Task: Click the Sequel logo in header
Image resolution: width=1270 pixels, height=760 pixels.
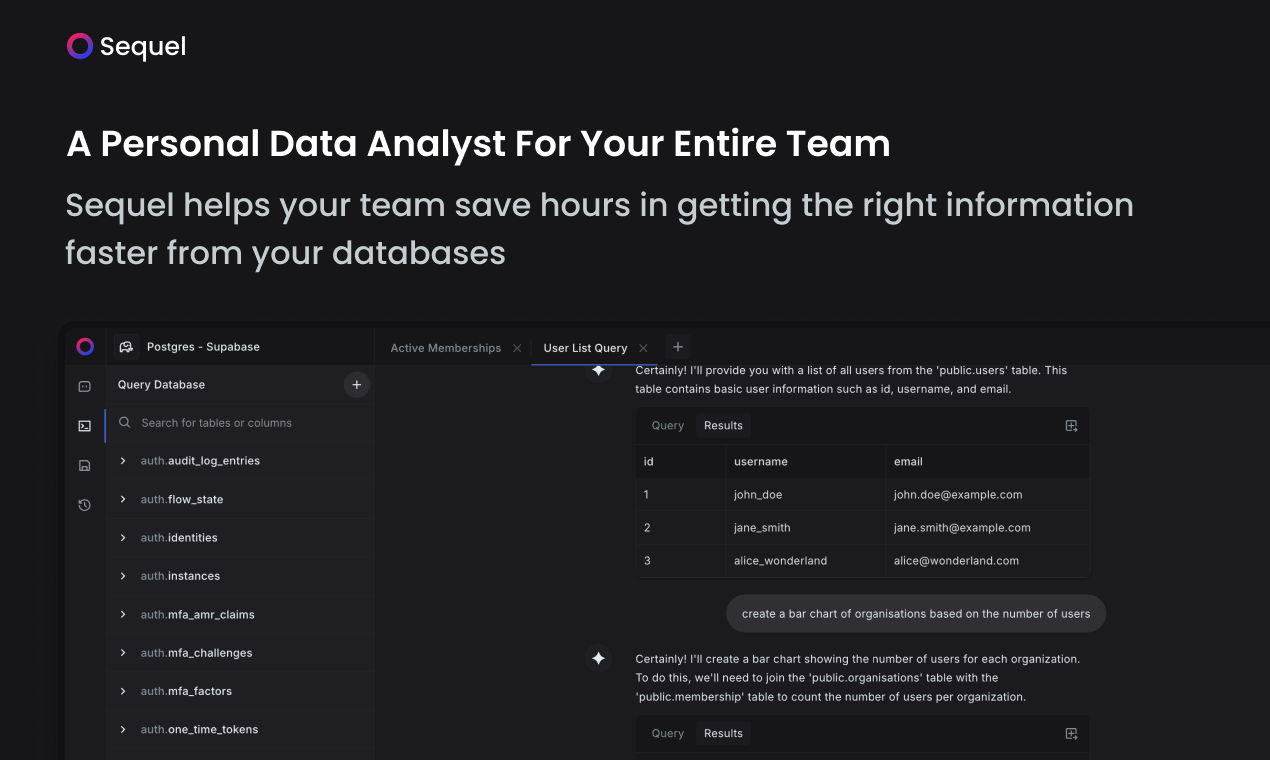Action: 126,46
